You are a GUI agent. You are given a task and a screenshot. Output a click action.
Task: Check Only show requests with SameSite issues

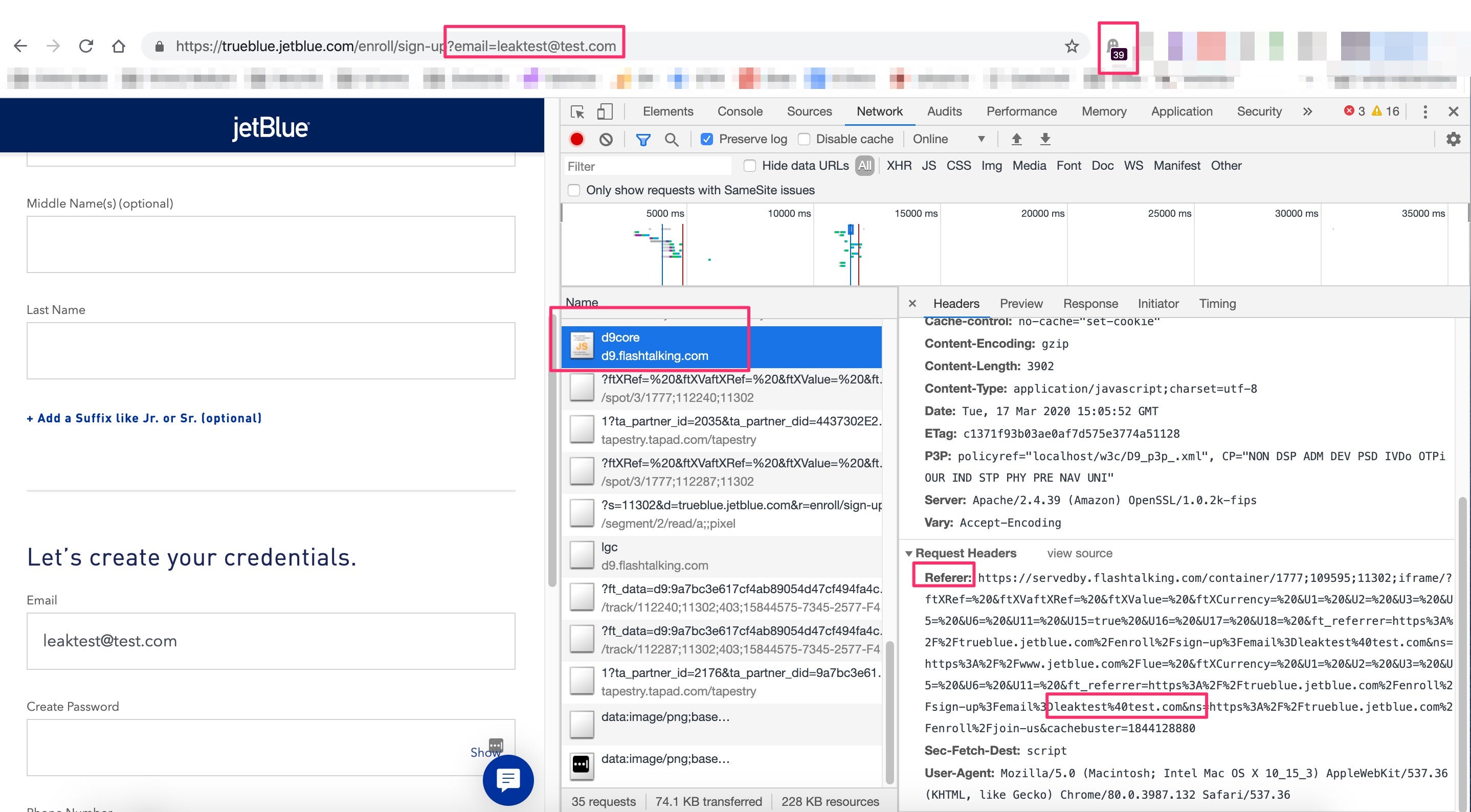coord(574,190)
